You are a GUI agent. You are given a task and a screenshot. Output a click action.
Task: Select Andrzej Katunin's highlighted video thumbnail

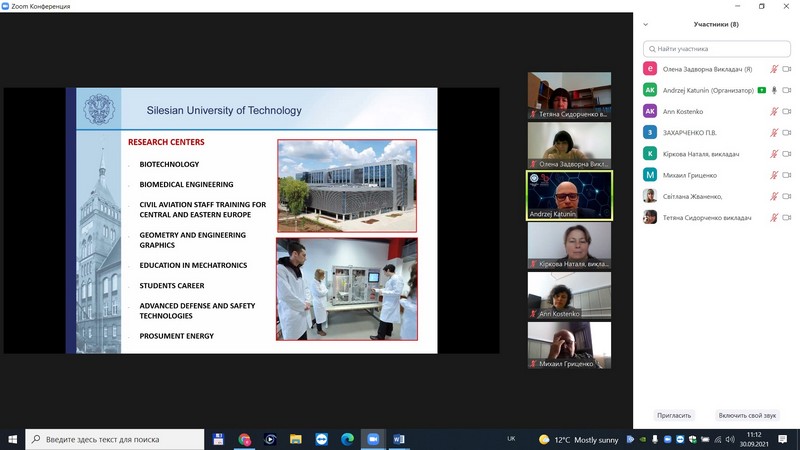click(569, 196)
